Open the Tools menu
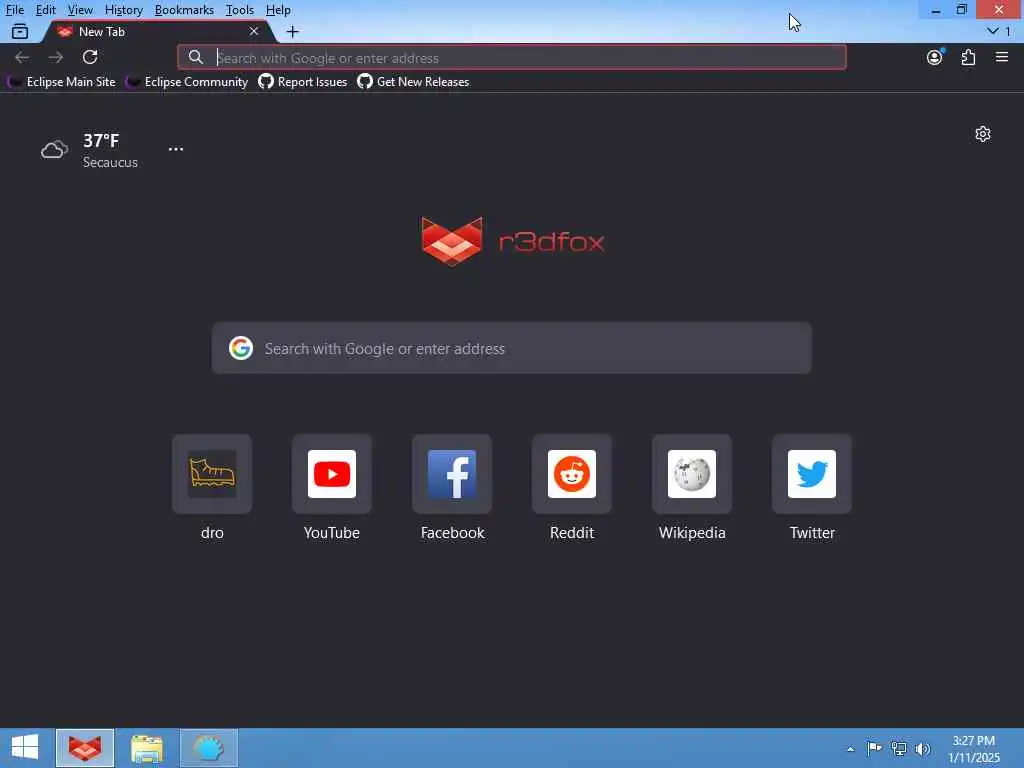This screenshot has height=768, width=1024. click(239, 10)
